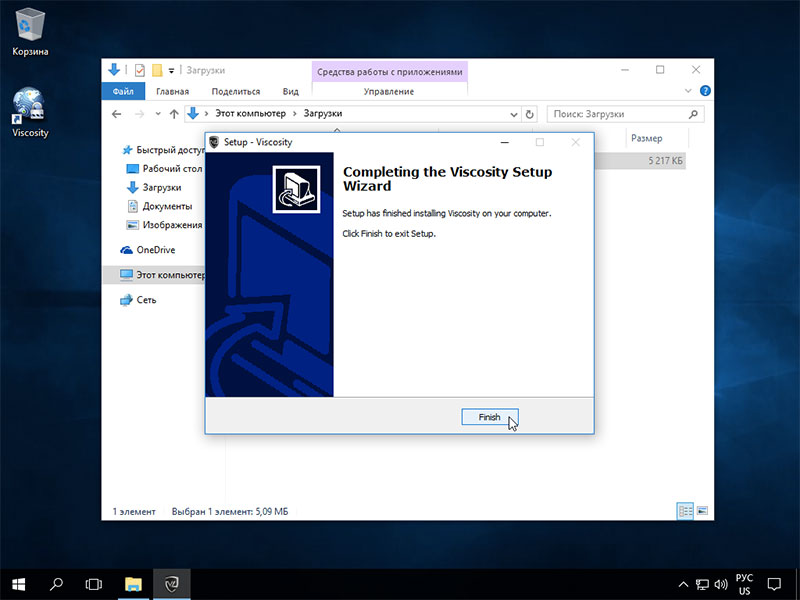
Task: Open the Файл menu tab
Action: (123, 91)
